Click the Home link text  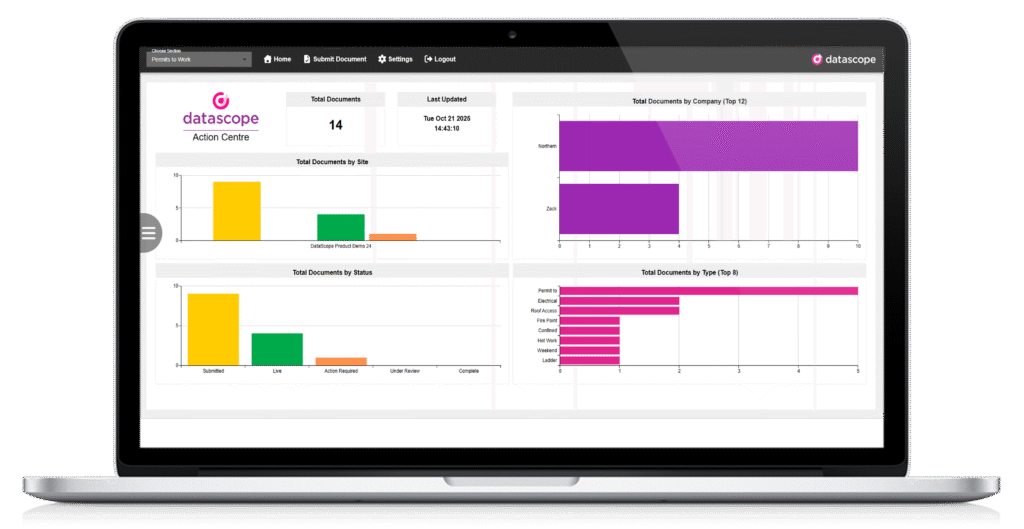[283, 59]
